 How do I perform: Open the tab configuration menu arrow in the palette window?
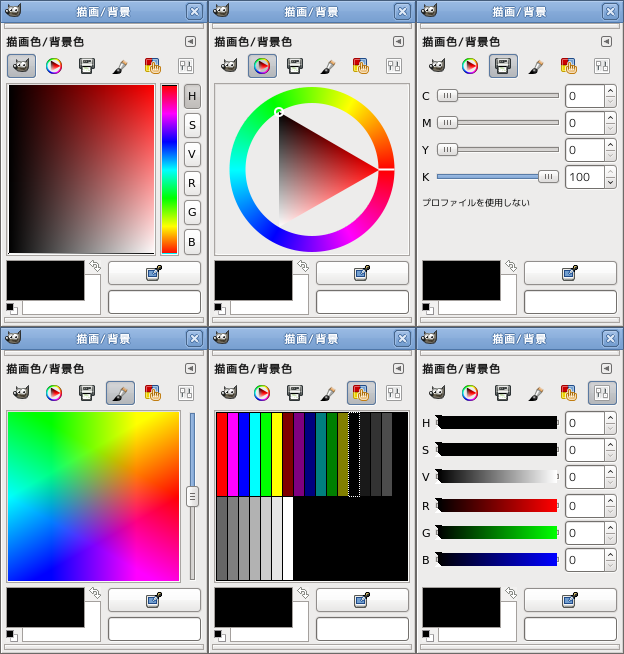(x=398, y=369)
